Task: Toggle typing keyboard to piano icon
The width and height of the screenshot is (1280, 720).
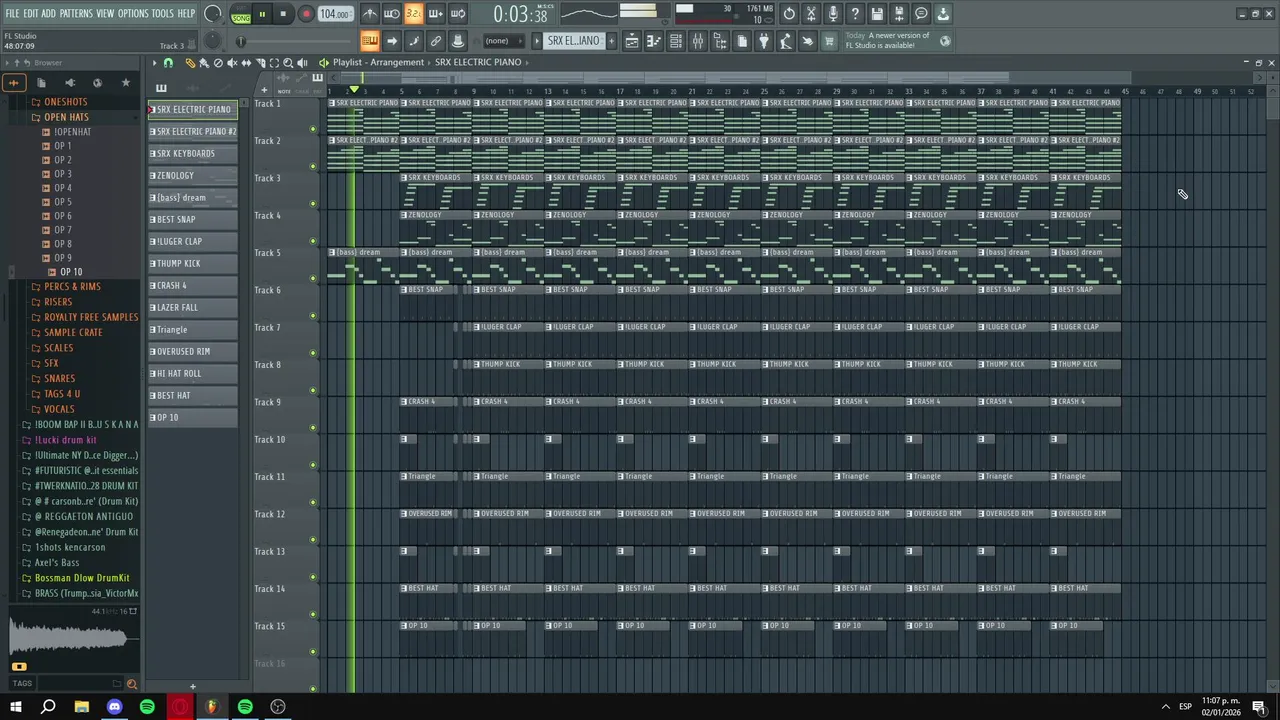Action: click(x=370, y=41)
